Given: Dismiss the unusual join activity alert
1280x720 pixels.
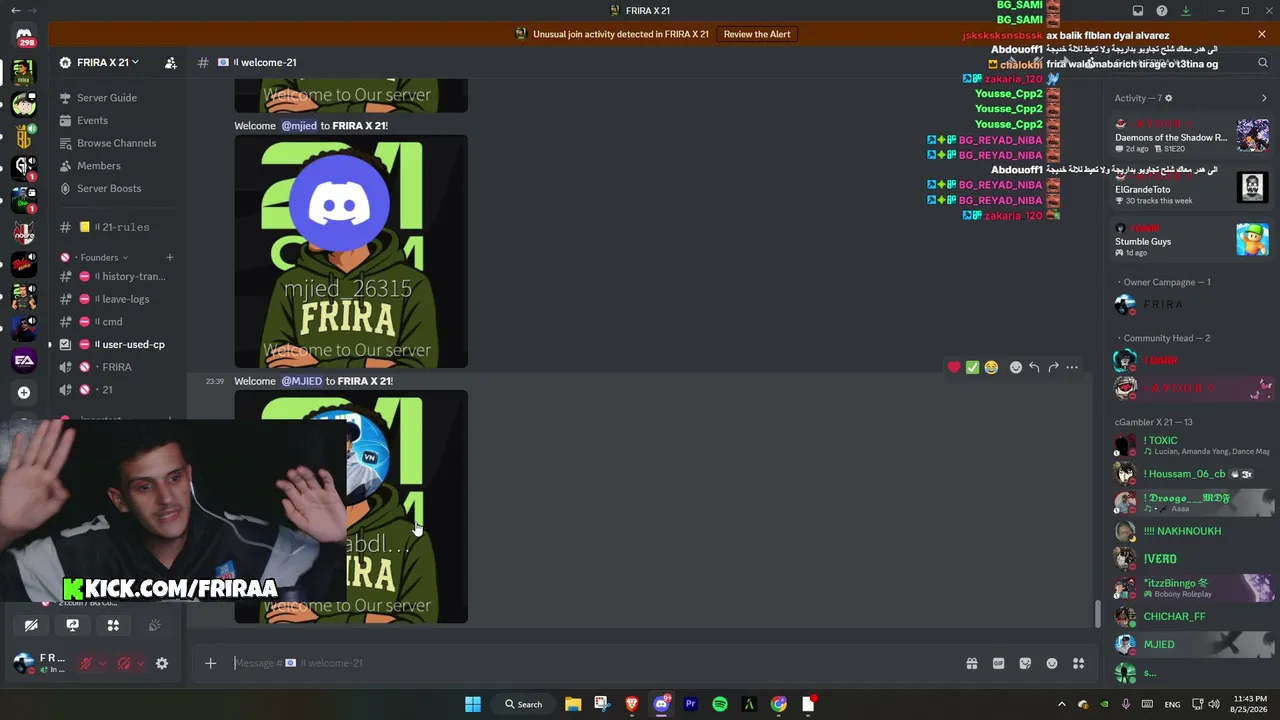Looking at the screenshot, I should click(1262, 34).
